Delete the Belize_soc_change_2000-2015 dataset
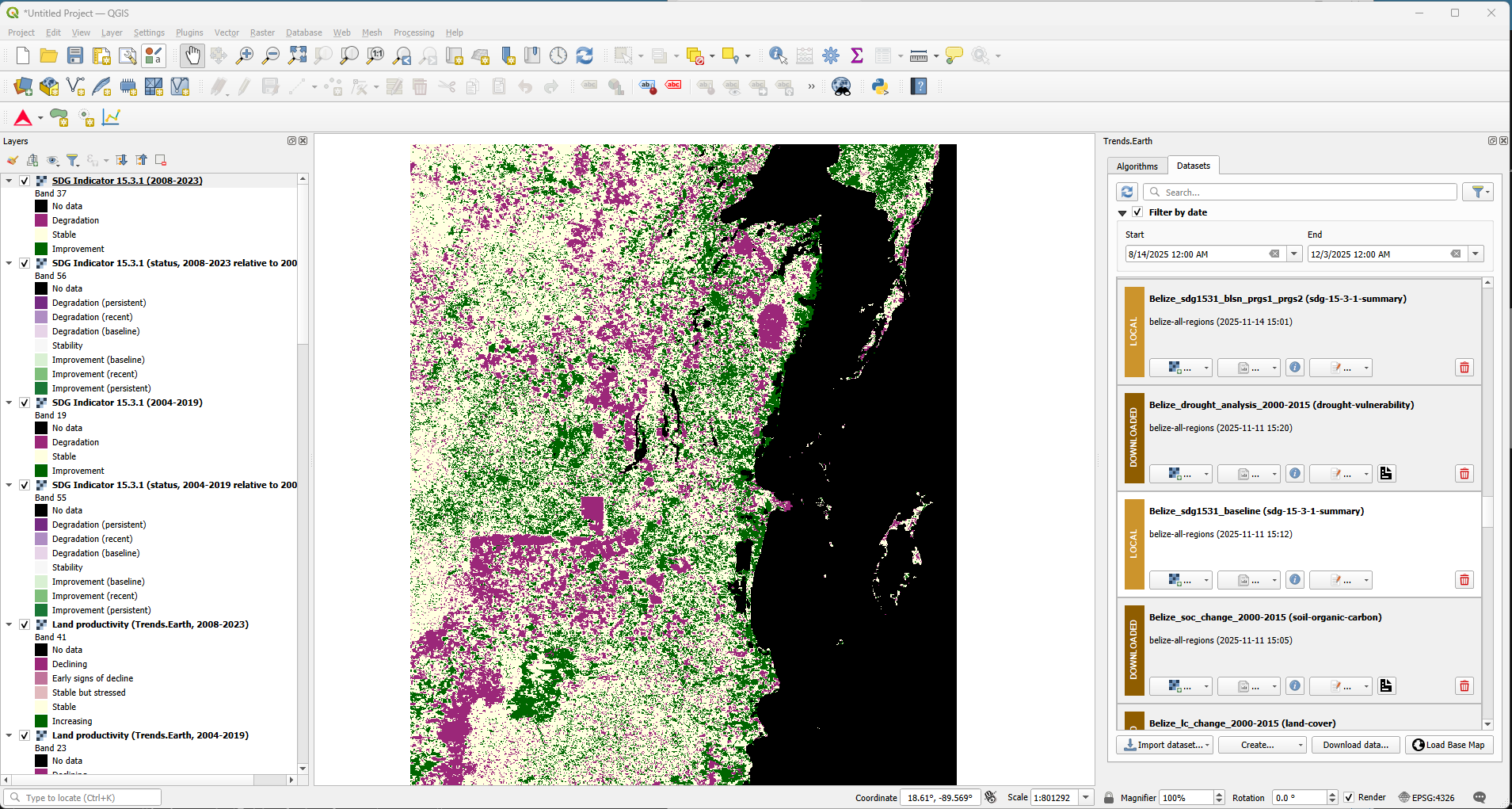 [x=1464, y=686]
